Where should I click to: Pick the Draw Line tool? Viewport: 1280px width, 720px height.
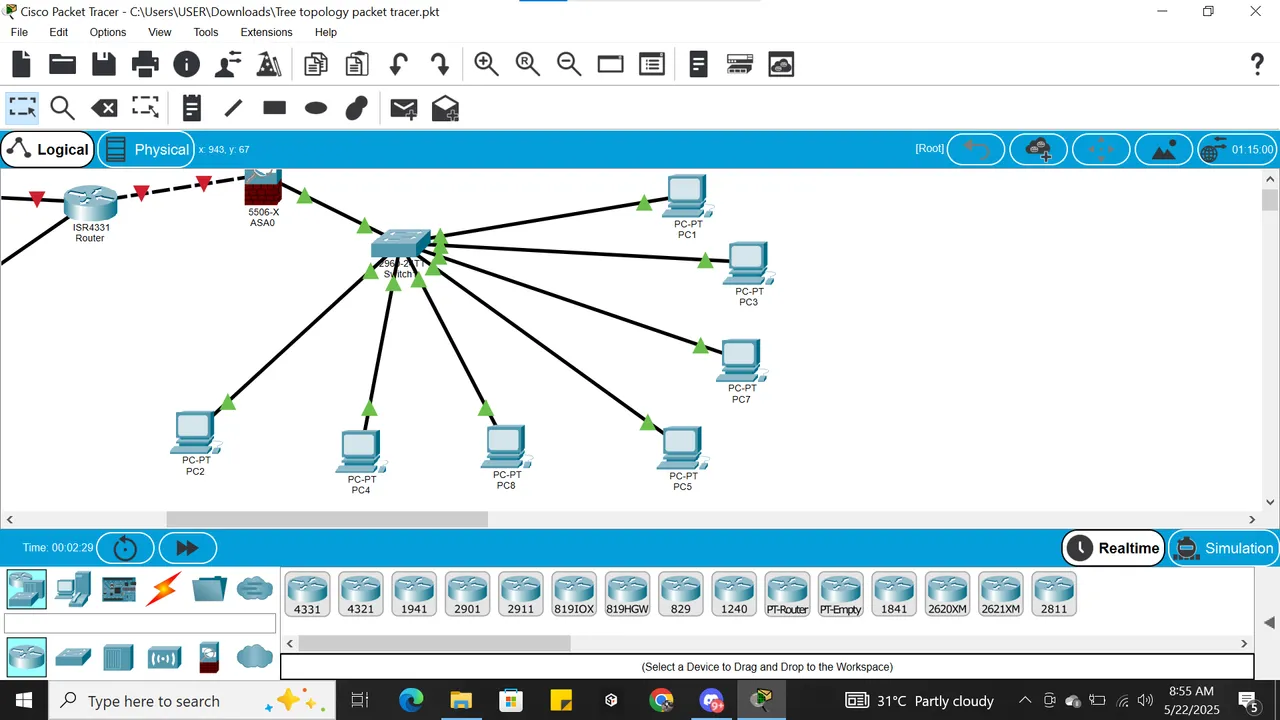pos(233,108)
